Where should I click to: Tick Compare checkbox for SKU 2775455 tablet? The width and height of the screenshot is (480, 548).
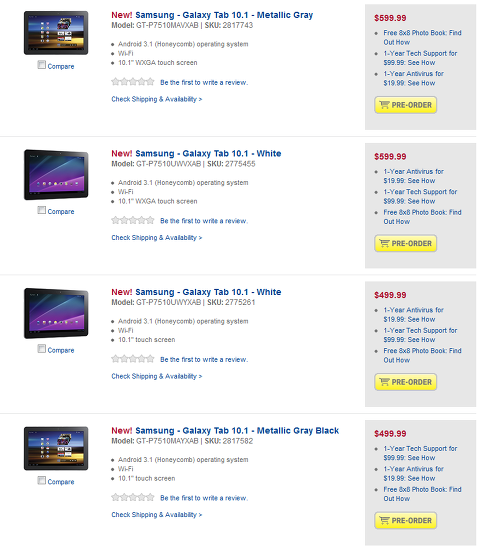(42, 210)
